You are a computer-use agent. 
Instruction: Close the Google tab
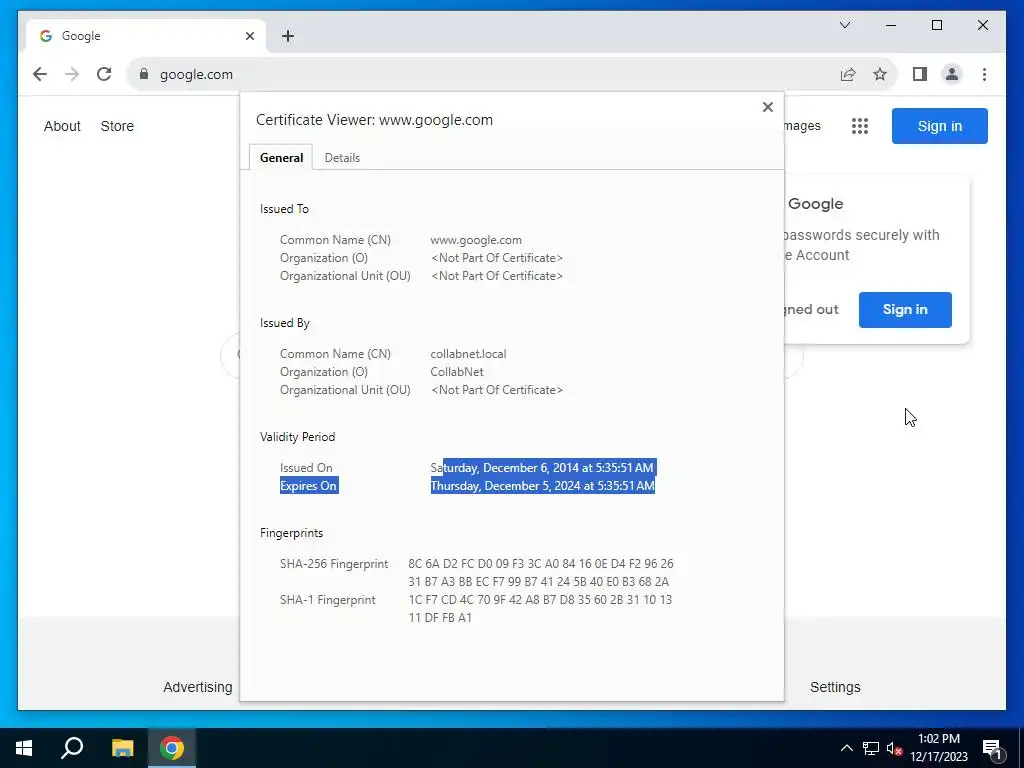tap(249, 36)
